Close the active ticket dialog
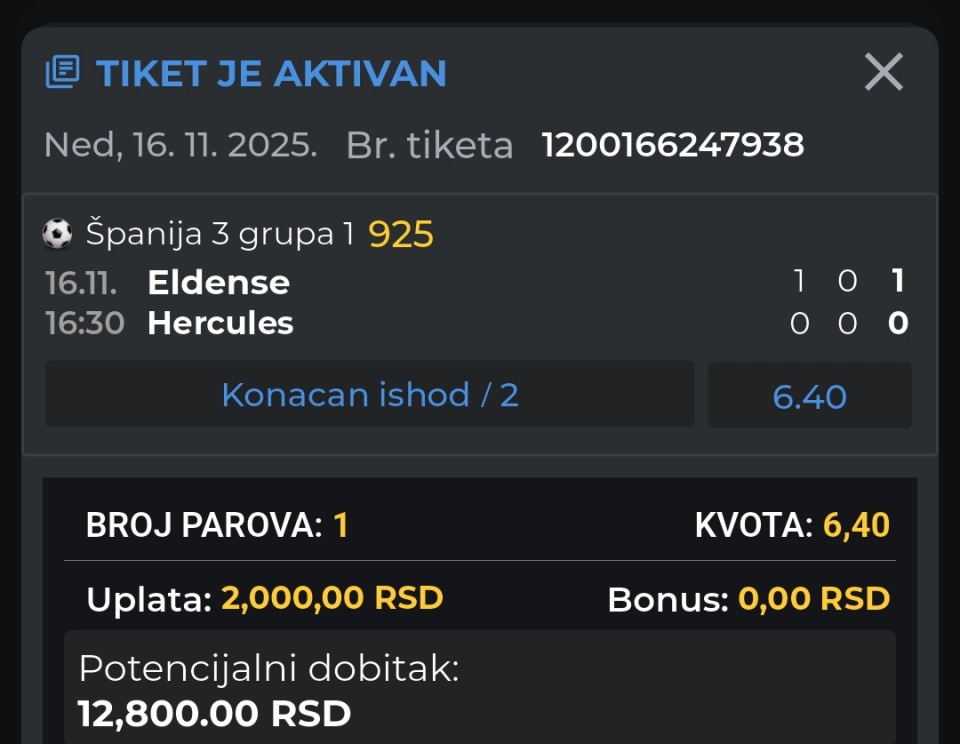 883,72
